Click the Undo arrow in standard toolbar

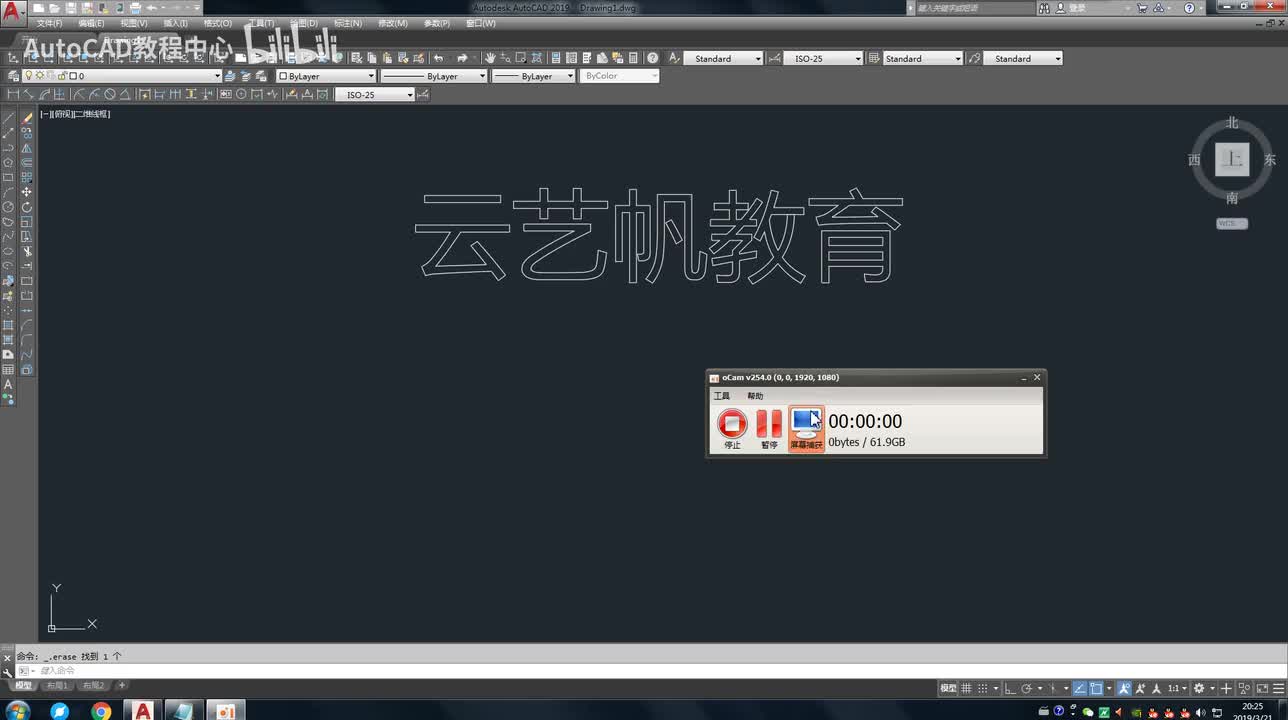(x=438, y=58)
